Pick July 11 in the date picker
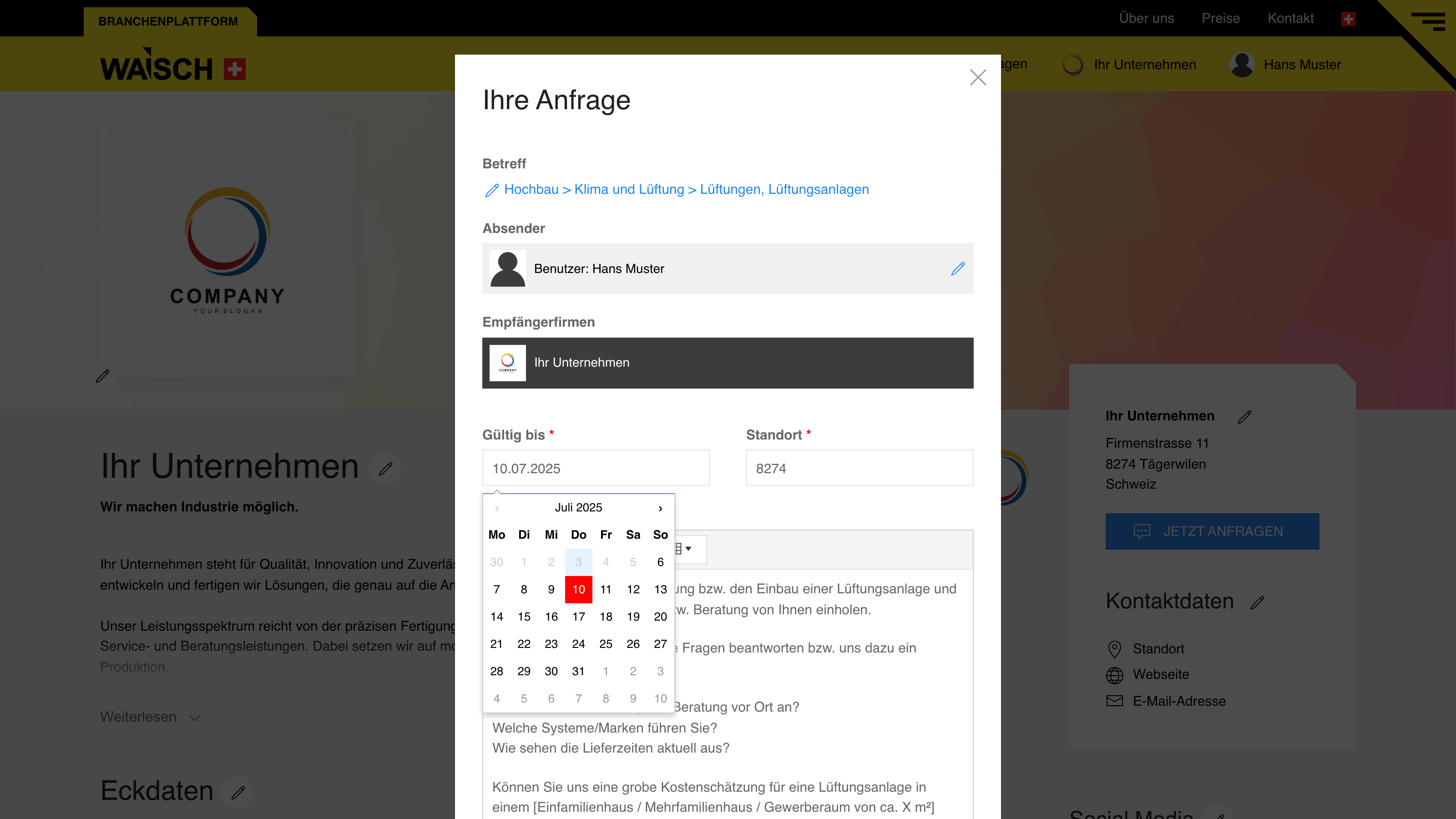The image size is (1456, 819). (606, 590)
